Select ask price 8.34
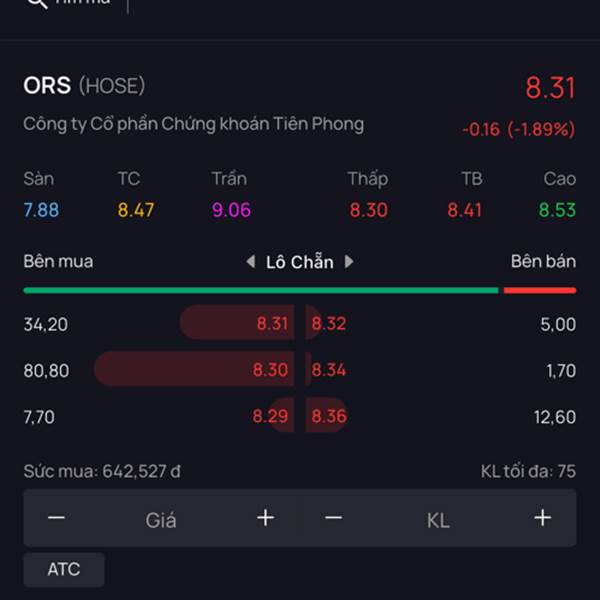Viewport: 600px width, 600px height. coord(329,370)
